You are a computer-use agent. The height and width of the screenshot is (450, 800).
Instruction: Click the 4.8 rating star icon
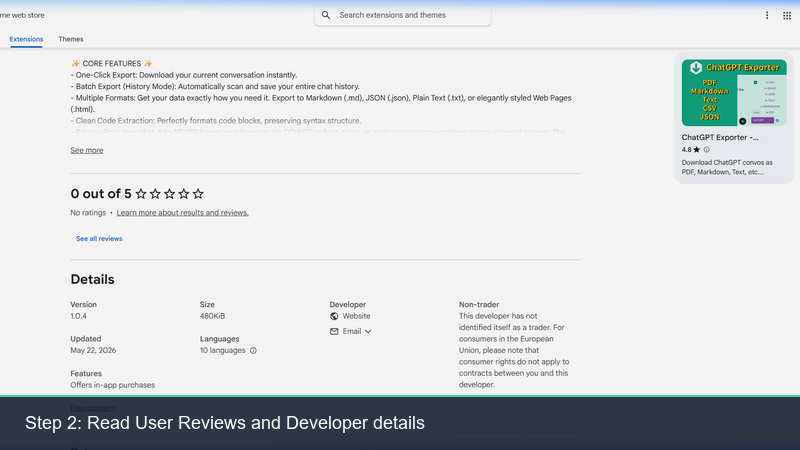coord(696,149)
